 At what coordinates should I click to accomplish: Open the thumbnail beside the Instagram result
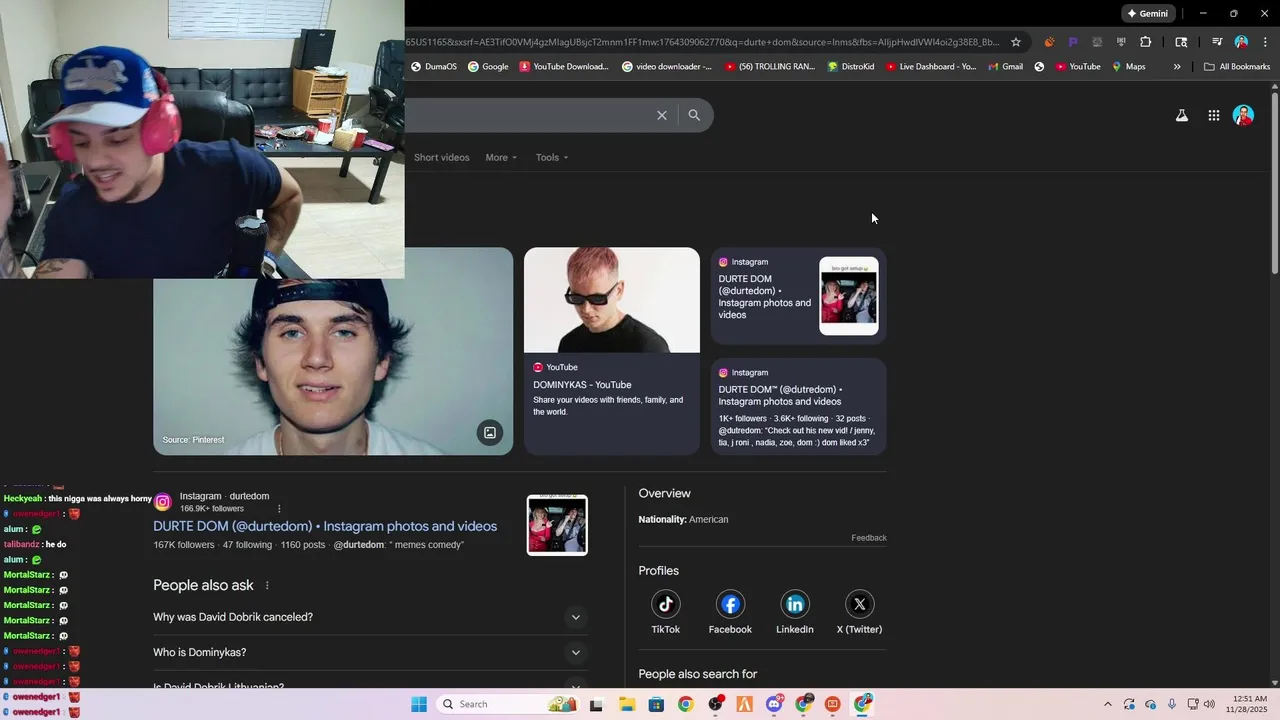(x=557, y=525)
